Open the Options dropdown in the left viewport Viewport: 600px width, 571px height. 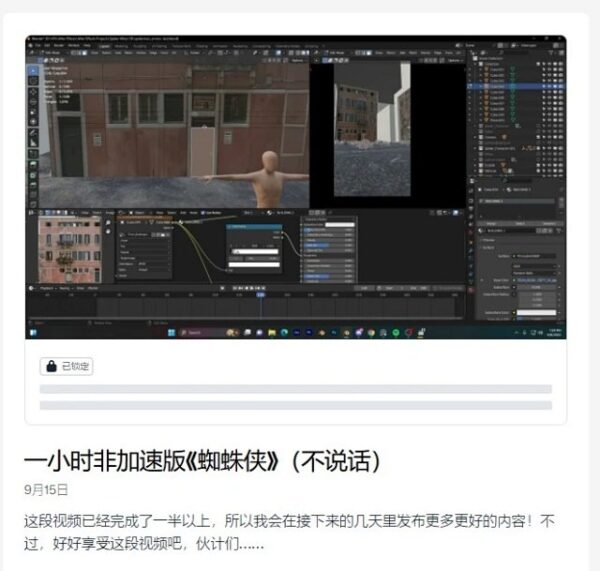(x=298, y=60)
